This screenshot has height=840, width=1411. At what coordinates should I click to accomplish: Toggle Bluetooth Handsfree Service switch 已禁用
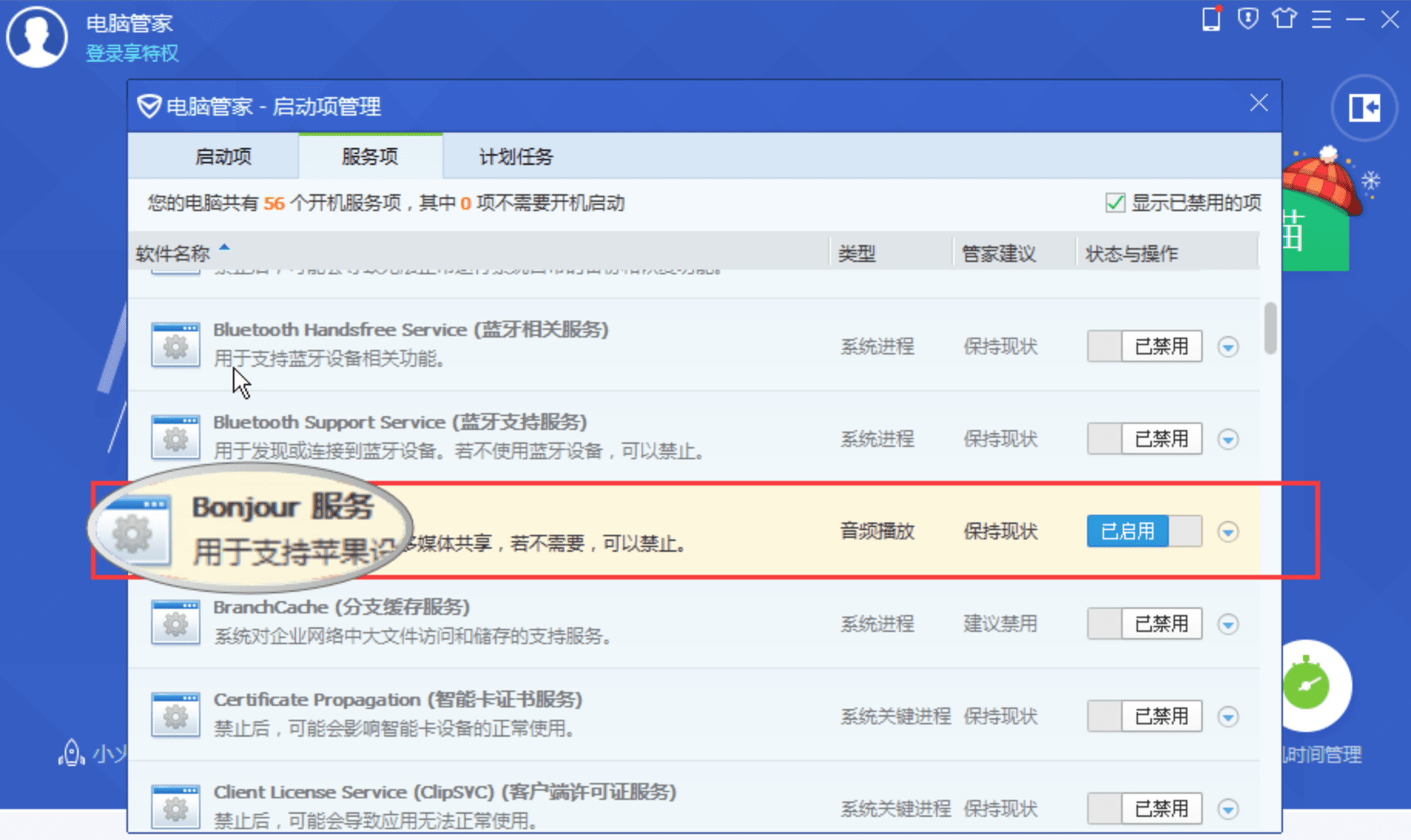(x=1144, y=346)
